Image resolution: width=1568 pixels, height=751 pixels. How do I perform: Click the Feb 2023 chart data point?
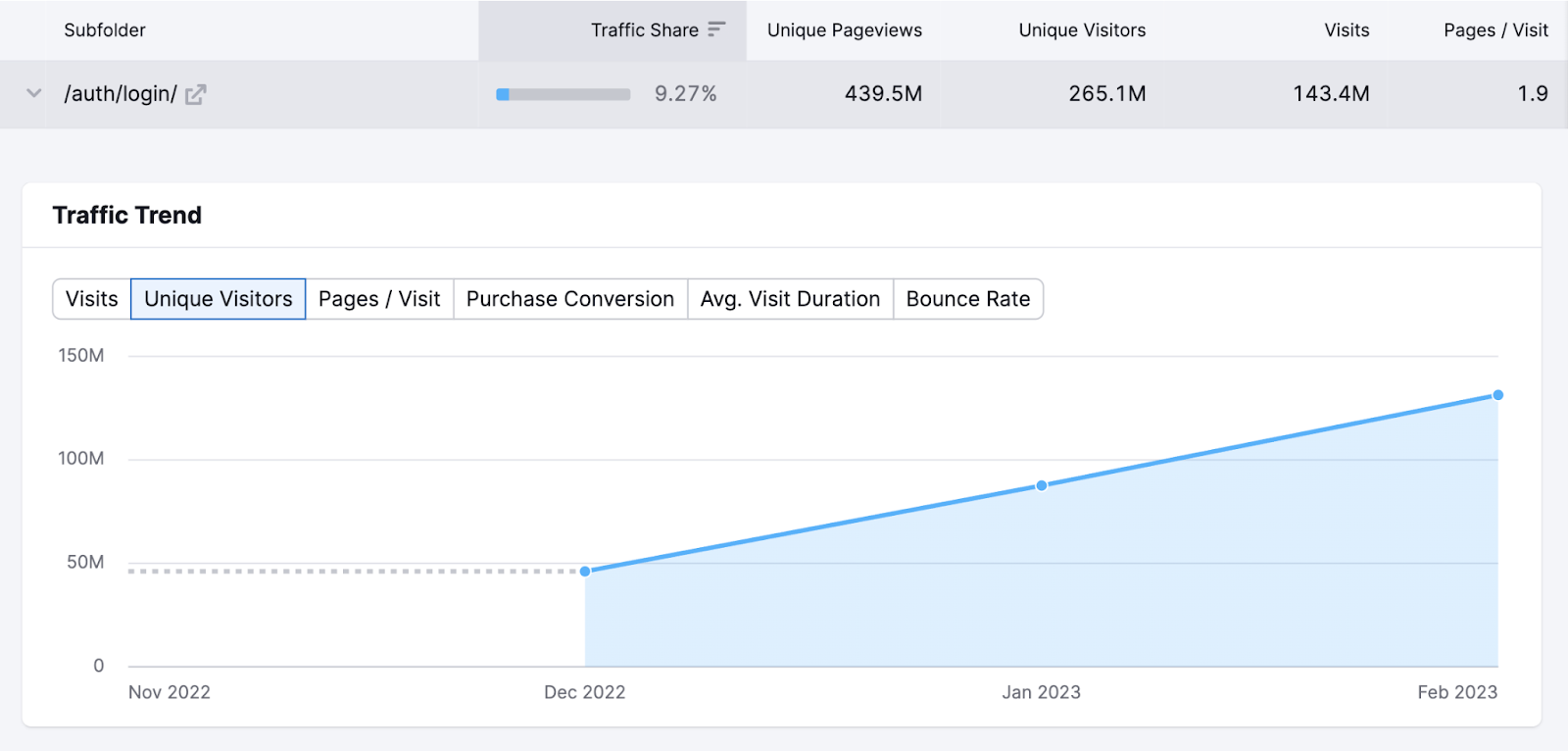1497,395
